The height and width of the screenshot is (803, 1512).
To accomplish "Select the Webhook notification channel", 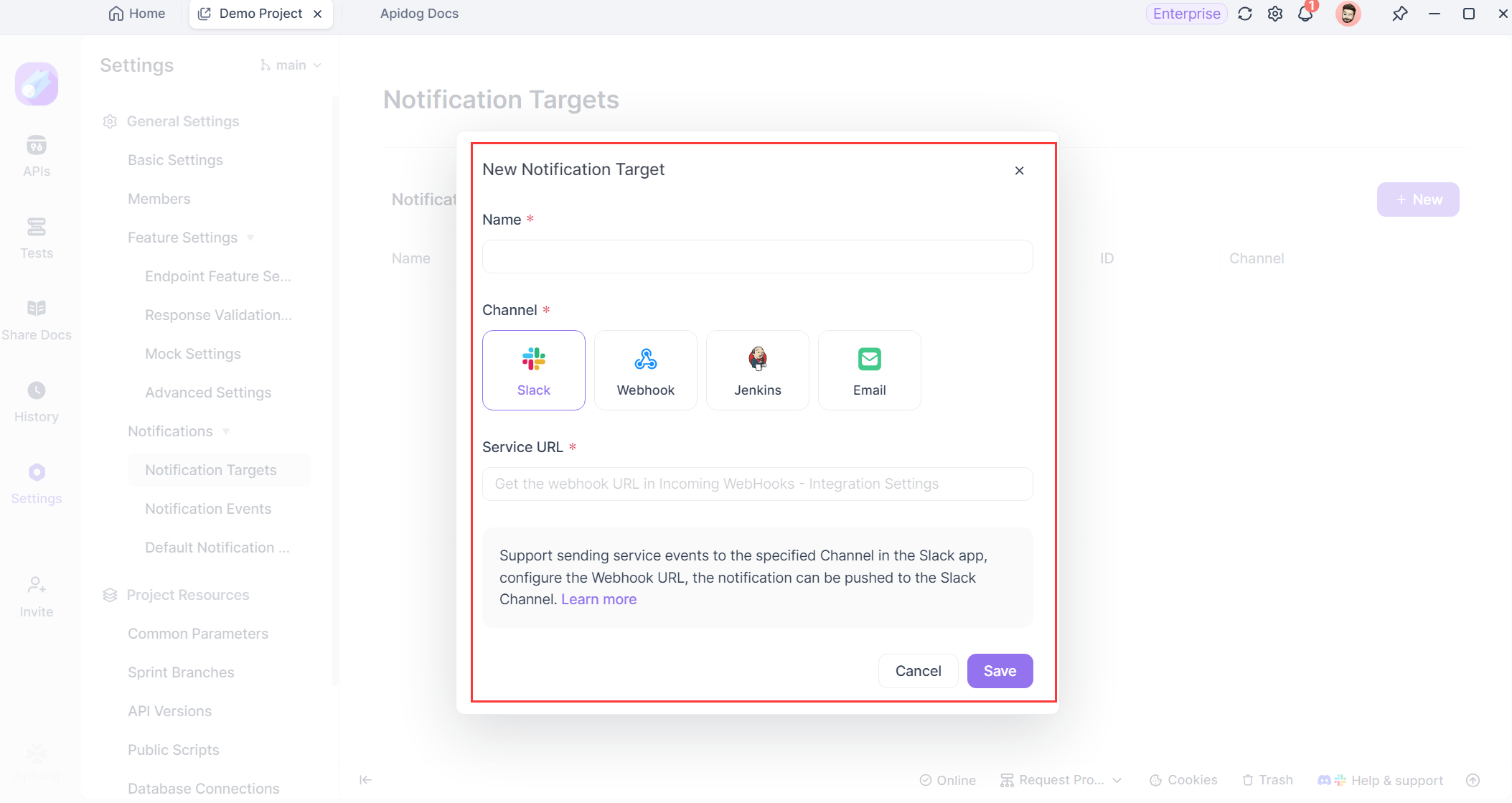I will tap(646, 370).
